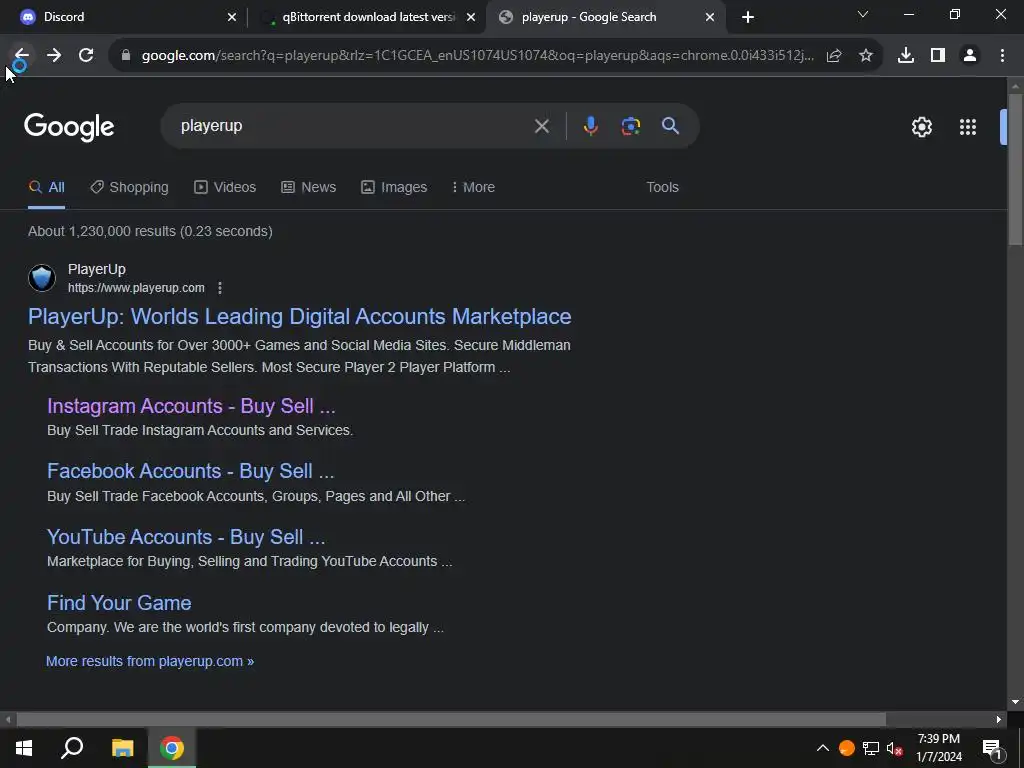Close the Discord tab
This screenshot has height=768, width=1024.
[232, 17]
